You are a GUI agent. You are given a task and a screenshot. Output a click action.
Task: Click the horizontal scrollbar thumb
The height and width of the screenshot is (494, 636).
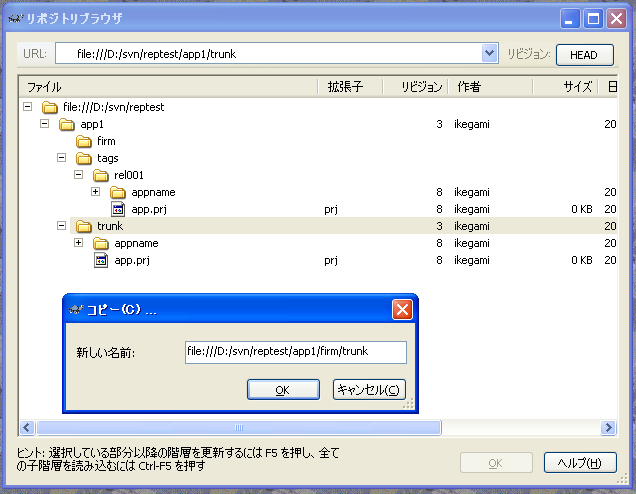(239, 427)
